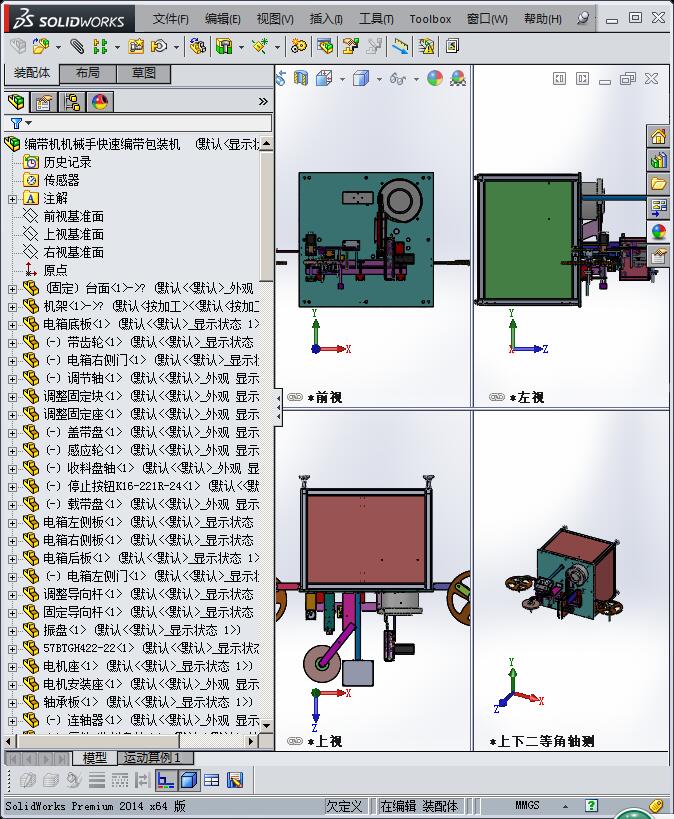Click the tree vertical scrollbar down arrow
This screenshot has height=819, width=674.
[266, 725]
